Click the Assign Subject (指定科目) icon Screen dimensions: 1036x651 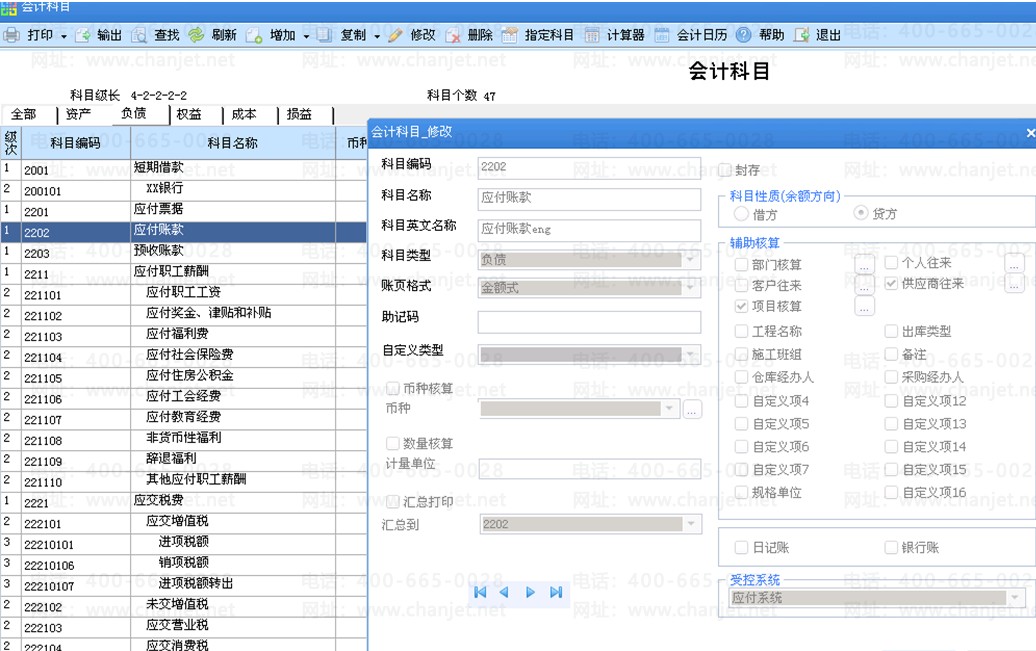(x=509, y=35)
